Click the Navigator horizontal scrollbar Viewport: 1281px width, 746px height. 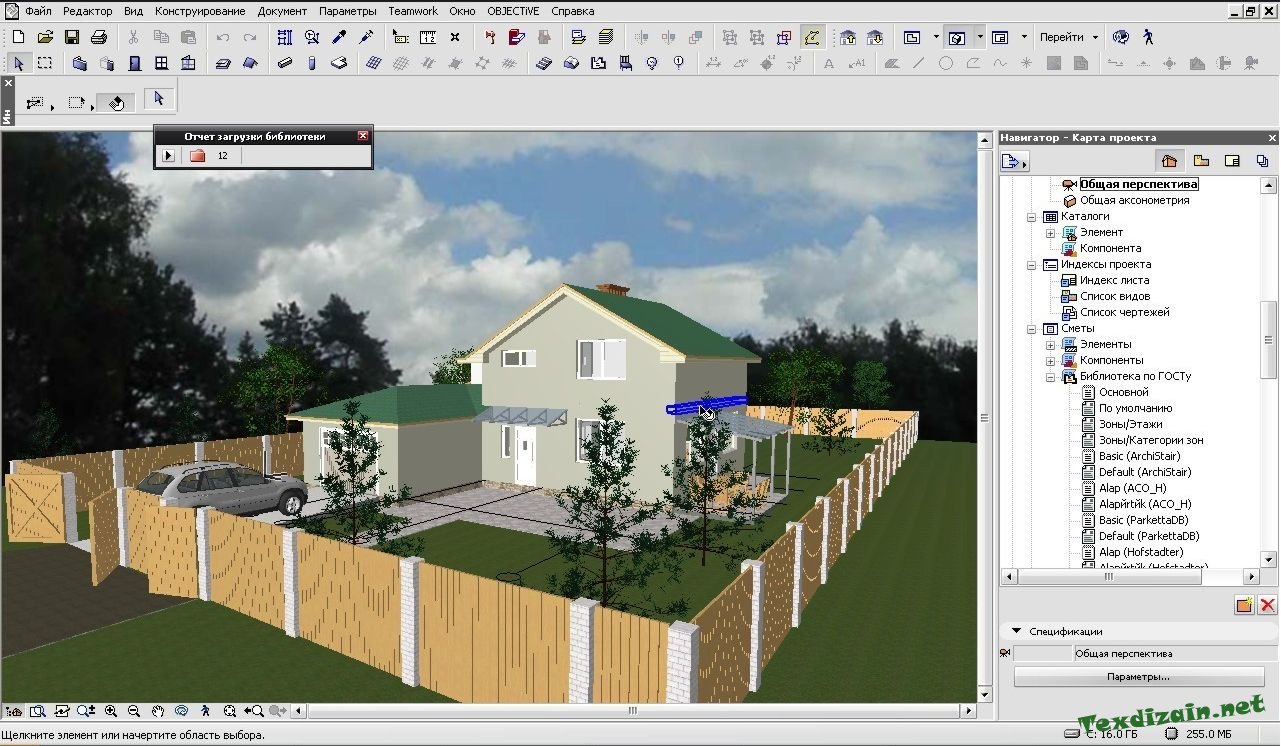pyautogui.click(x=1130, y=577)
